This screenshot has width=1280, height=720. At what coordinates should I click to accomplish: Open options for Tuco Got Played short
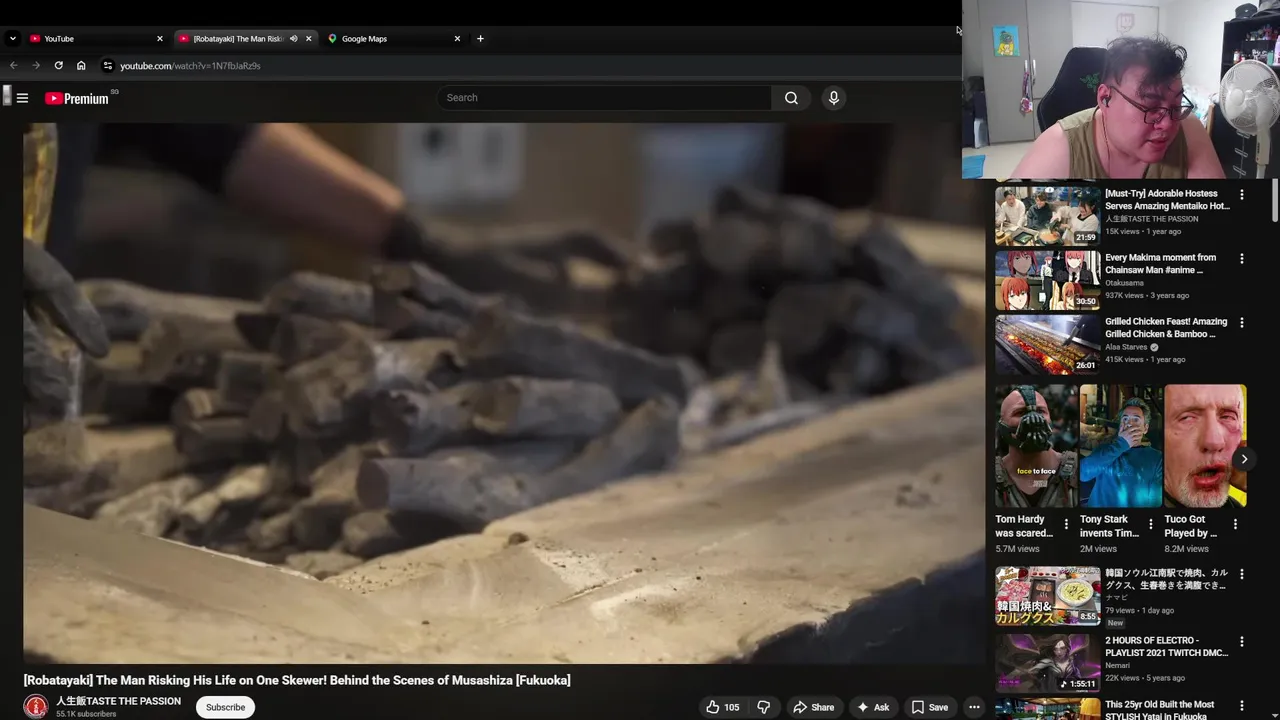coord(1235,524)
